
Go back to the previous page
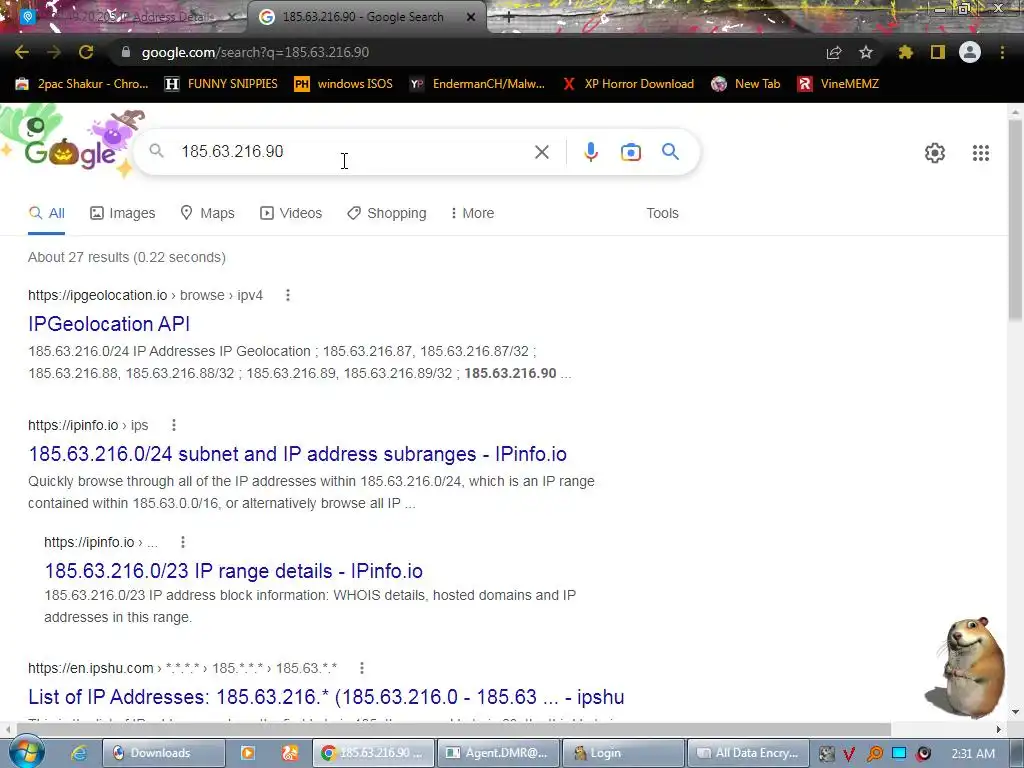pos(22,52)
